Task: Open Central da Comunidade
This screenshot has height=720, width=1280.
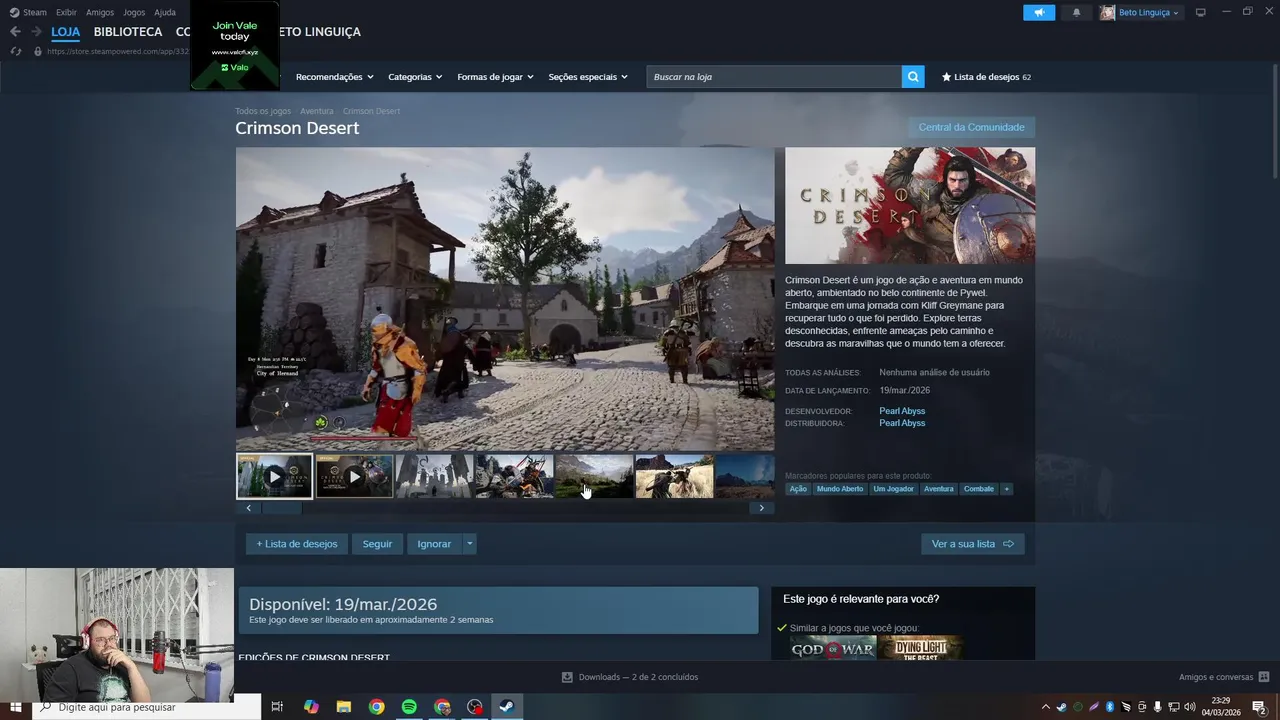Action: pyautogui.click(x=971, y=127)
